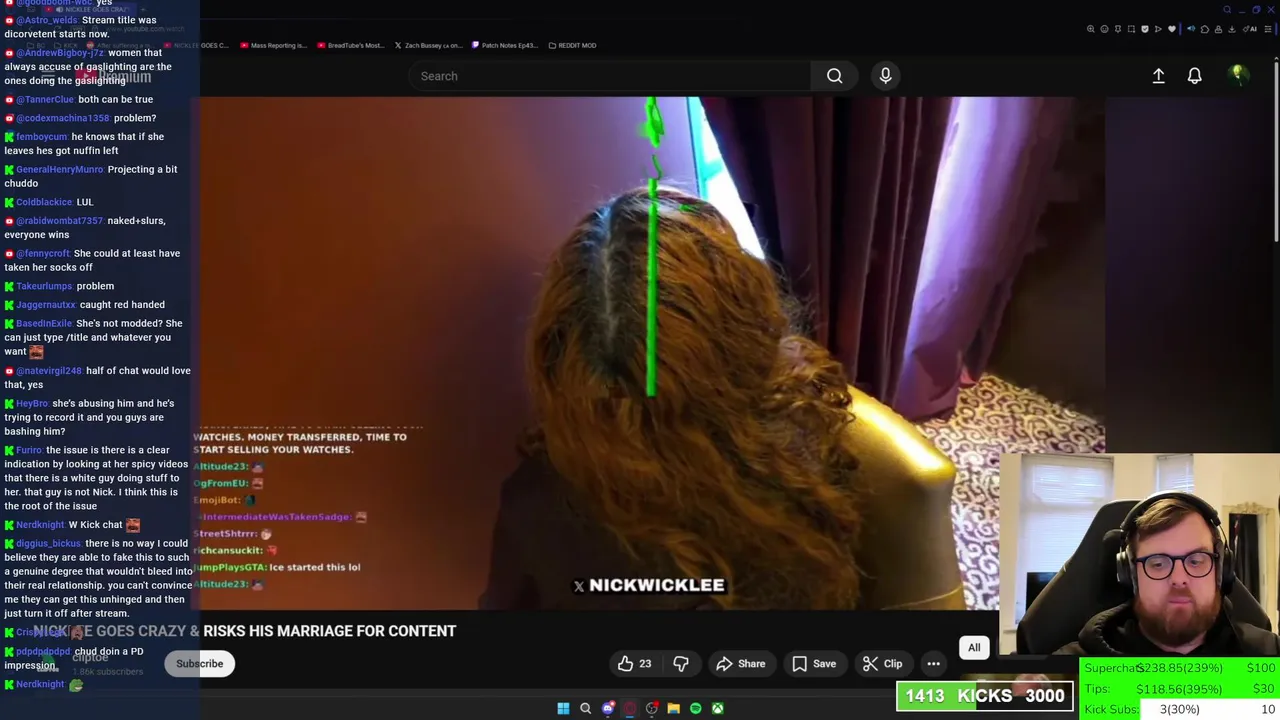
Task: Click the NICKLEE GOES C... bookmark
Action: [x=196, y=45]
